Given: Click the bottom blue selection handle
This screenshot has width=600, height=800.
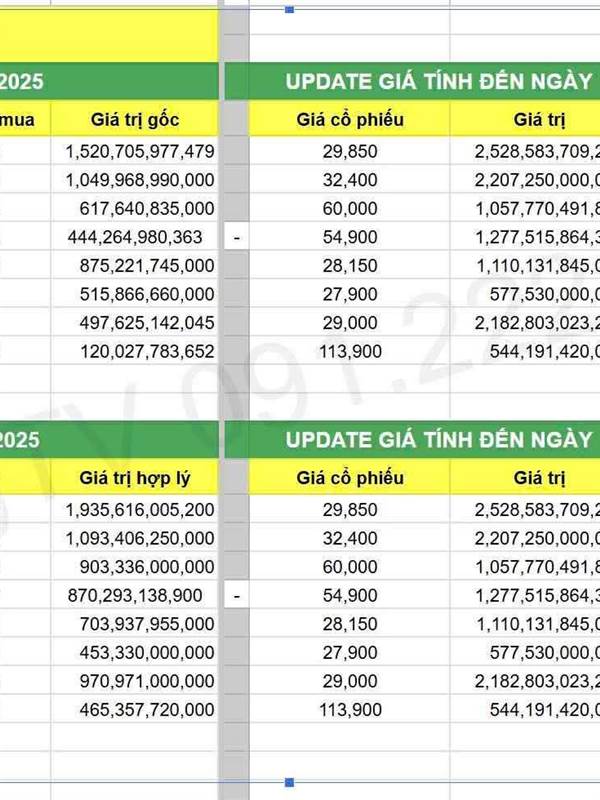Looking at the screenshot, I should (290, 782).
